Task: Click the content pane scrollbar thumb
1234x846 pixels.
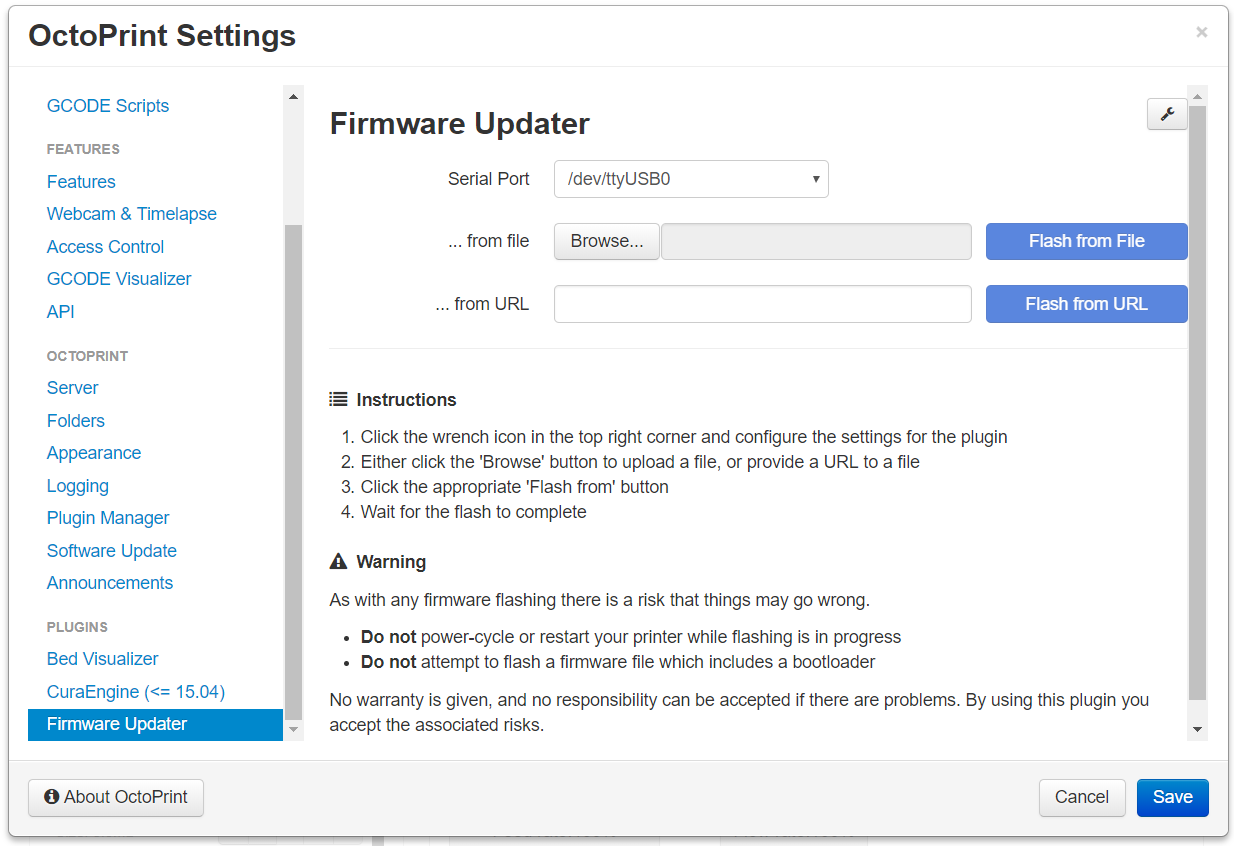Action: click(x=1198, y=402)
